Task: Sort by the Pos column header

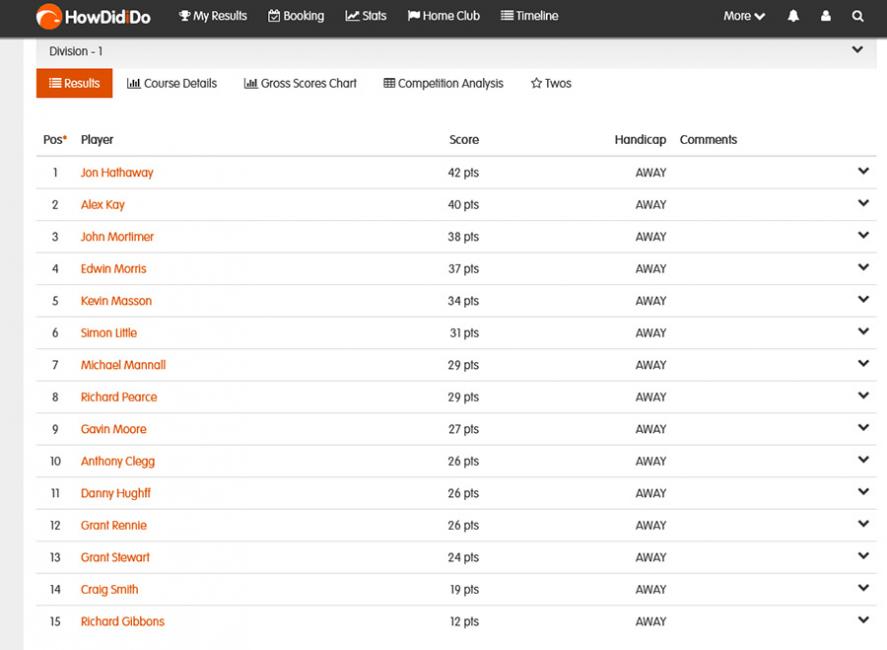Action: 55,140
